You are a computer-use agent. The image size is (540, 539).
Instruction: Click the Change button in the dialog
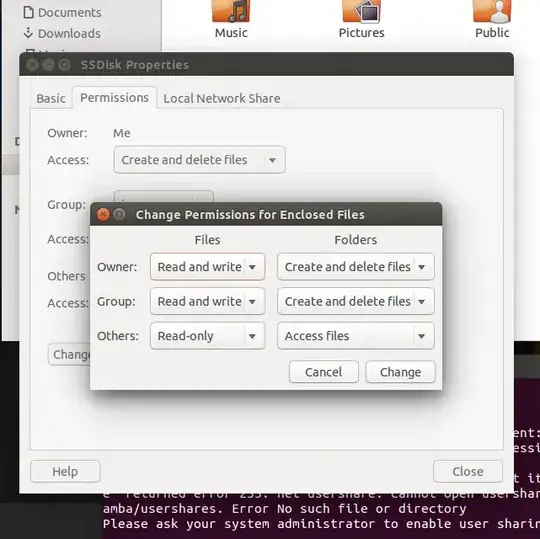pyautogui.click(x=401, y=372)
